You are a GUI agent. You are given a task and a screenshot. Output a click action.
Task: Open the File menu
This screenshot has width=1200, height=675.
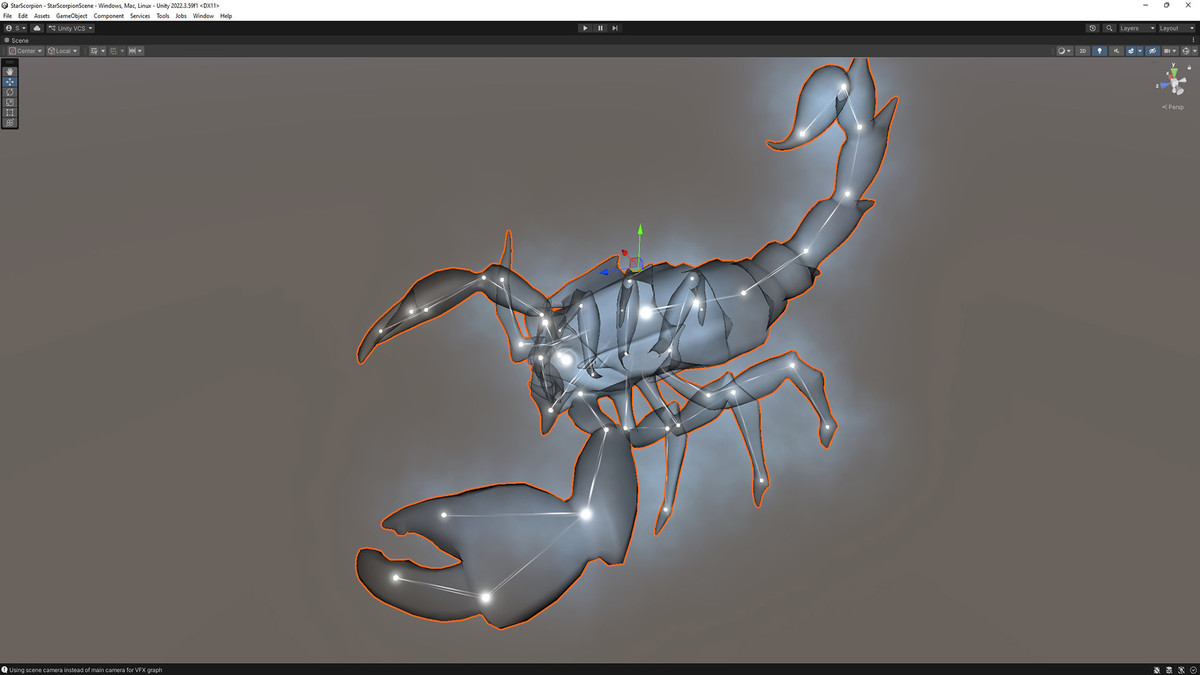7,16
